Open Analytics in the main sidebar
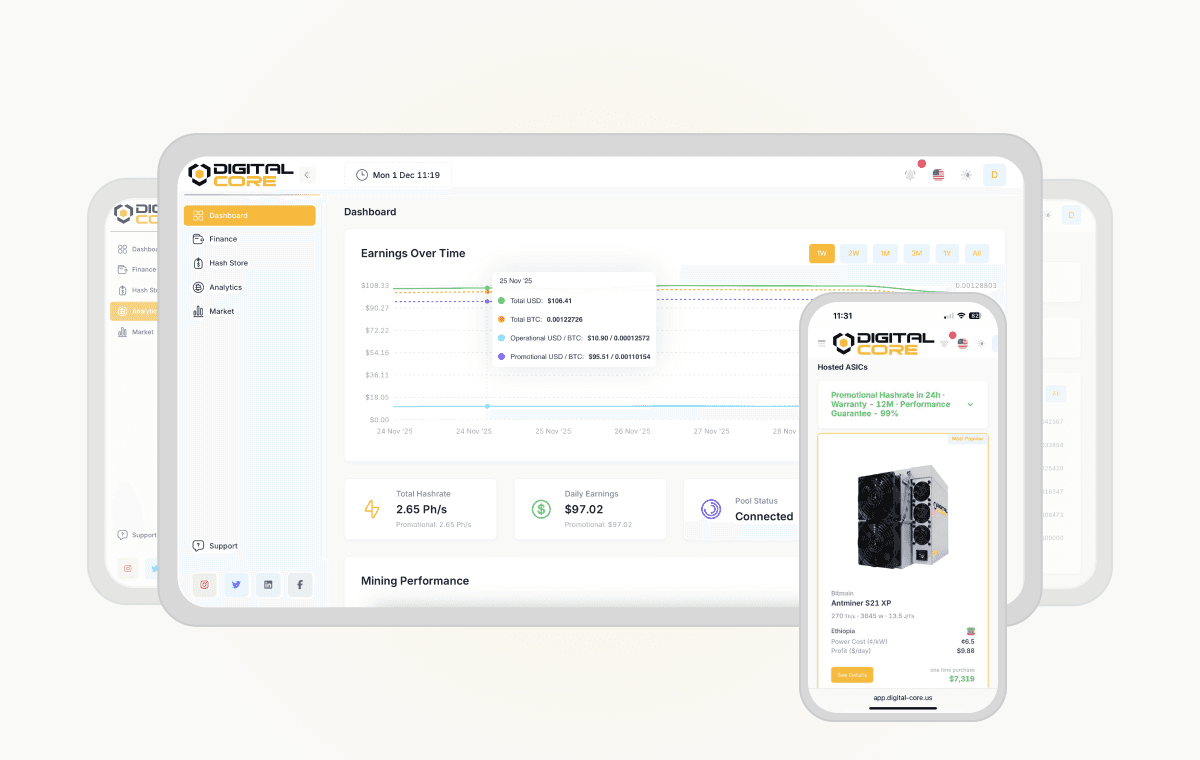The height and width of the screenshot is (760, 1200). click(250, 287)
